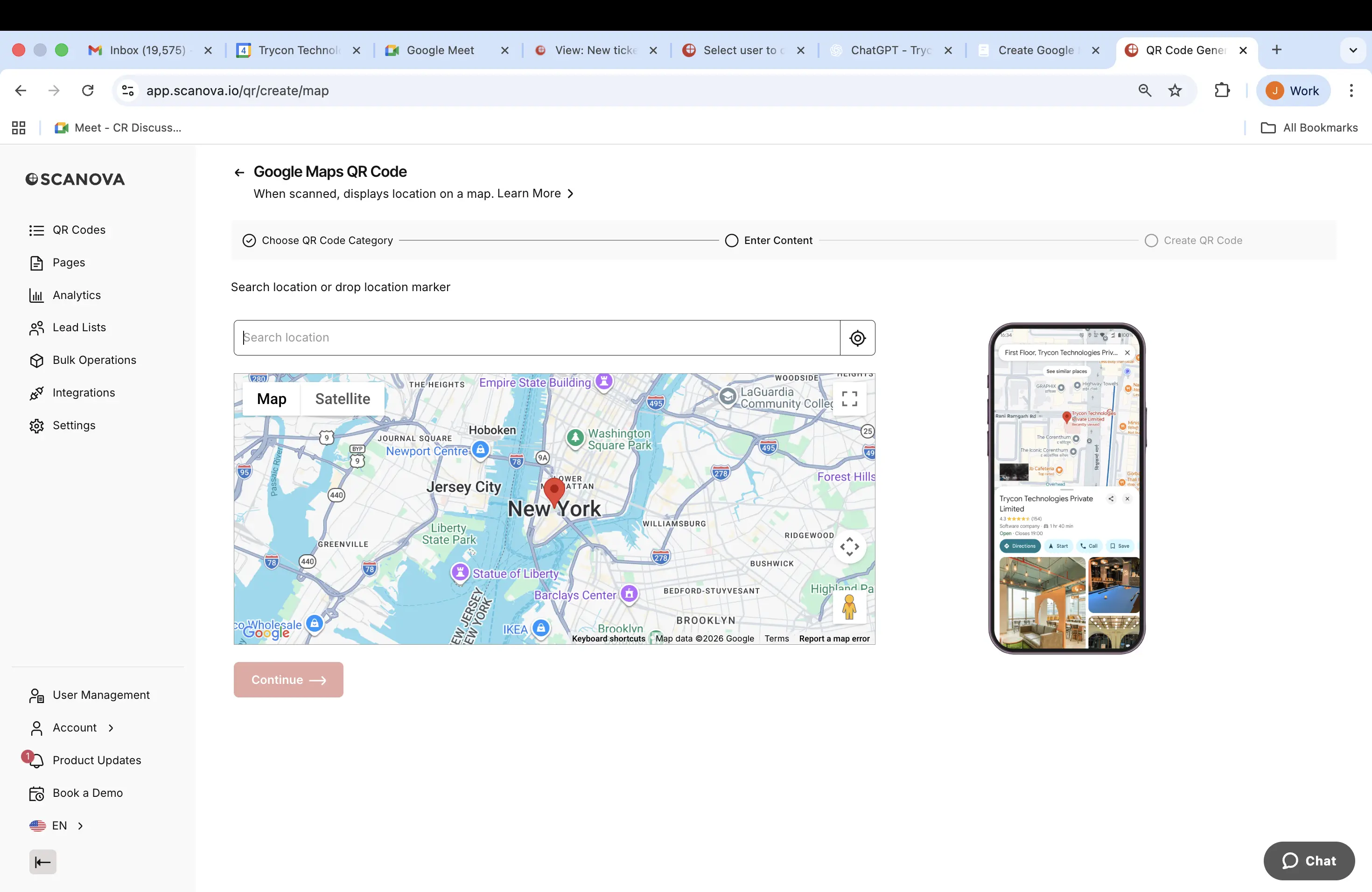Go back to previous browser page

click(x=21, y=91)
